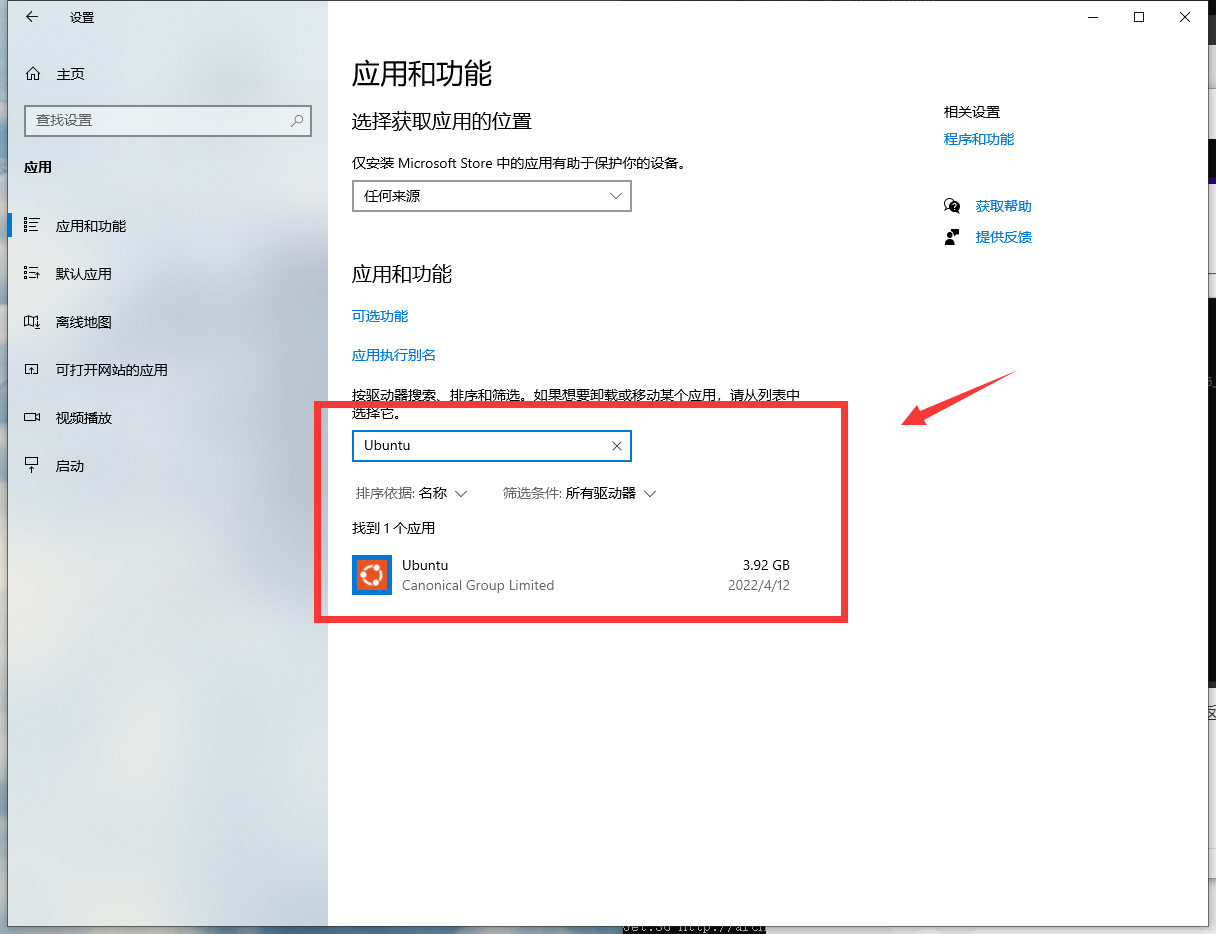Clear the Ubuntu search with X icon

(x=617, y=446)
